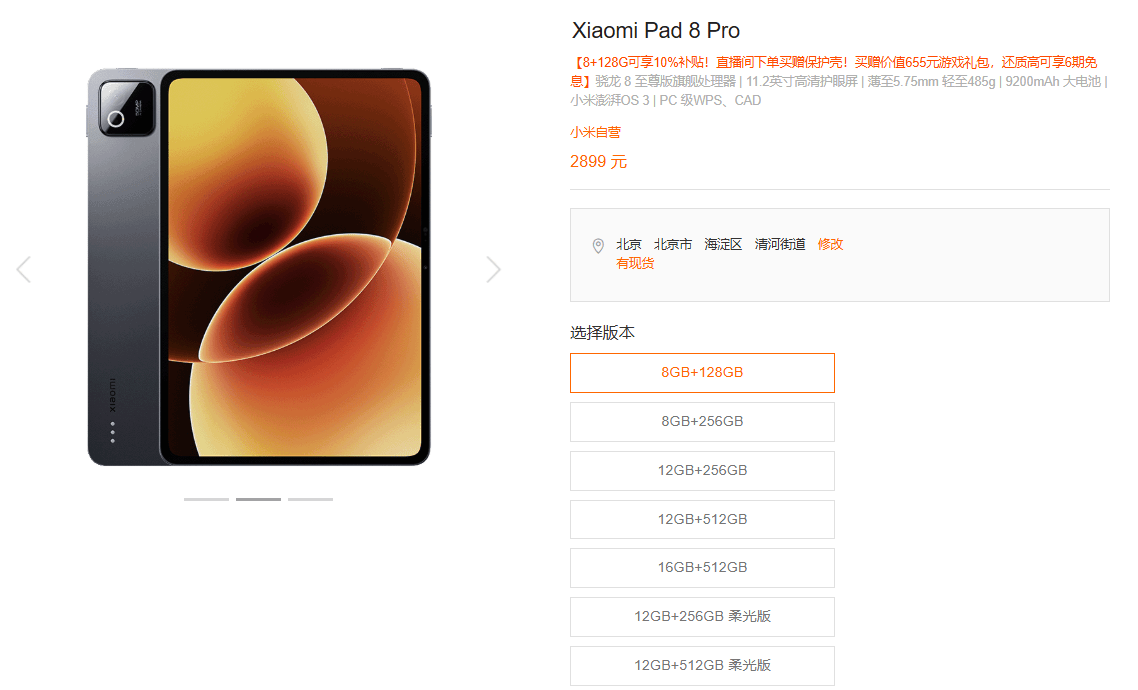Open the 小米自营 seller link
The image size is (1138, 690).
(x=595, y=132)
